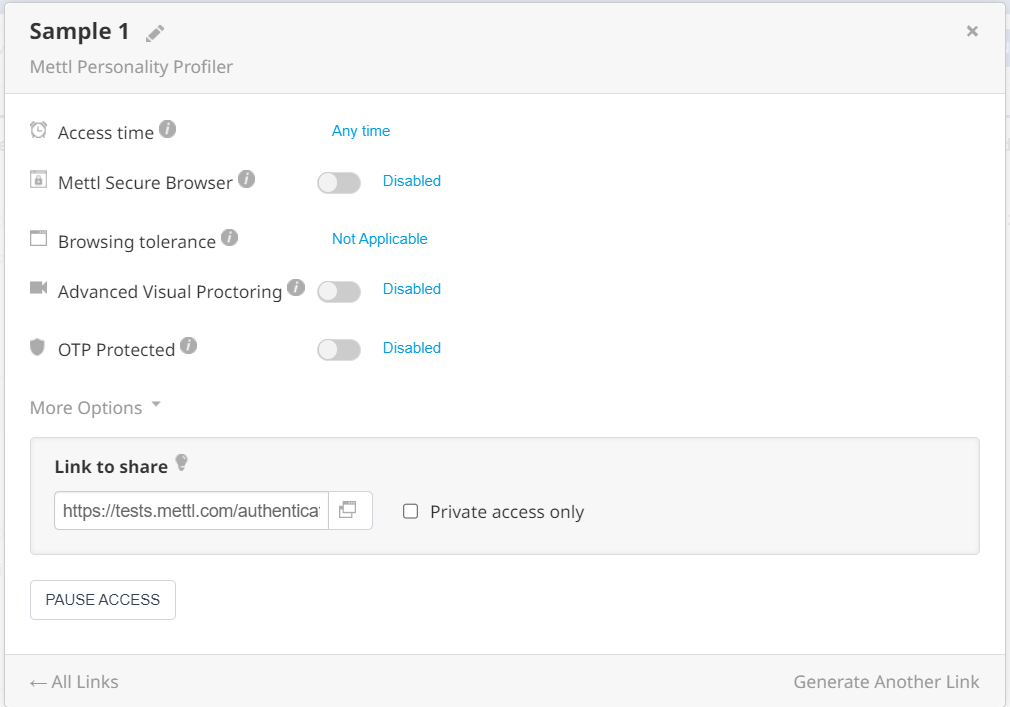Viewport: 1010px width, 707px height.
Task: Turn on OTP Protected switch
Action: tap(339, 350)
